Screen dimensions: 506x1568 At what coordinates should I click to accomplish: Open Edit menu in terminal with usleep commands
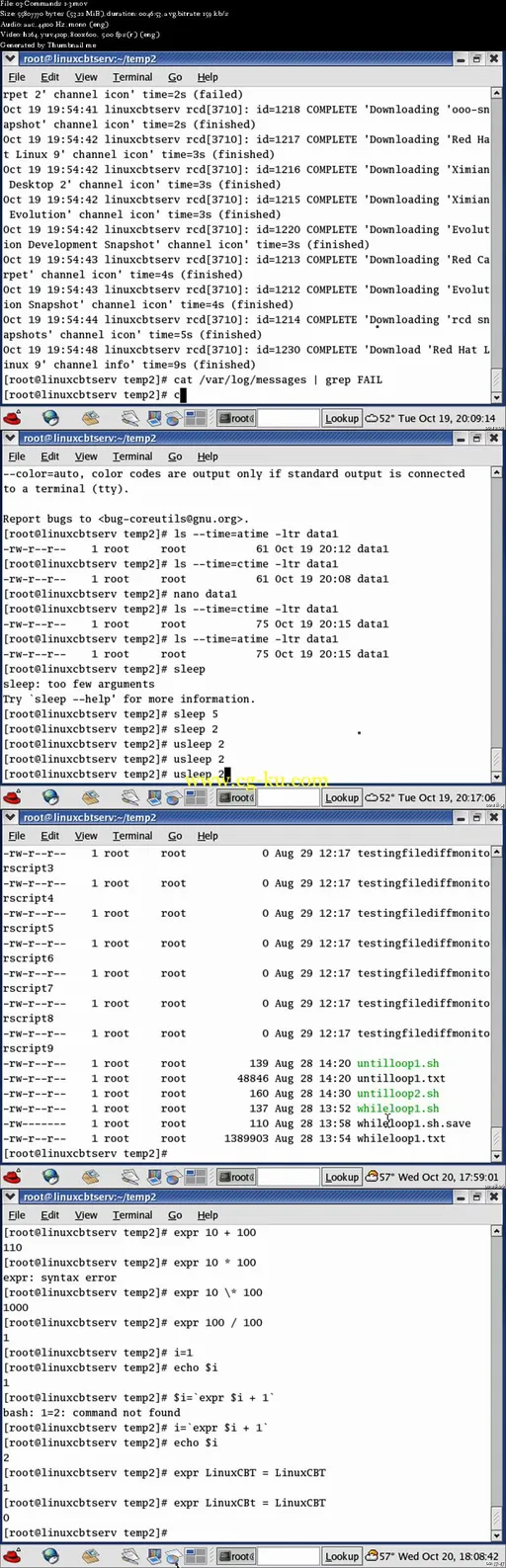[49, 456]
